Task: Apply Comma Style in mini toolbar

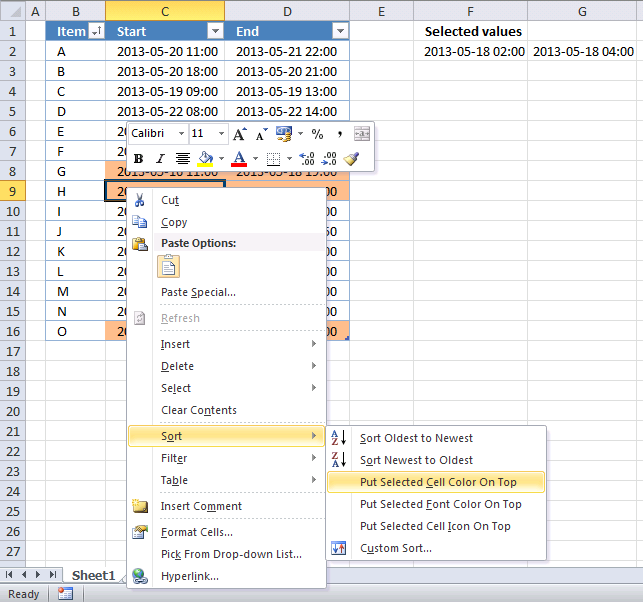Action: coord(339,134)
